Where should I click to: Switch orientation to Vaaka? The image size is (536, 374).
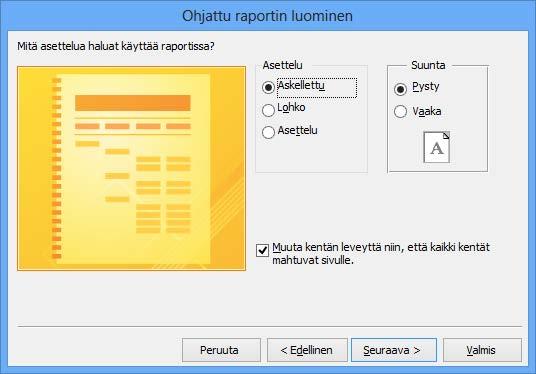point(400,111)
